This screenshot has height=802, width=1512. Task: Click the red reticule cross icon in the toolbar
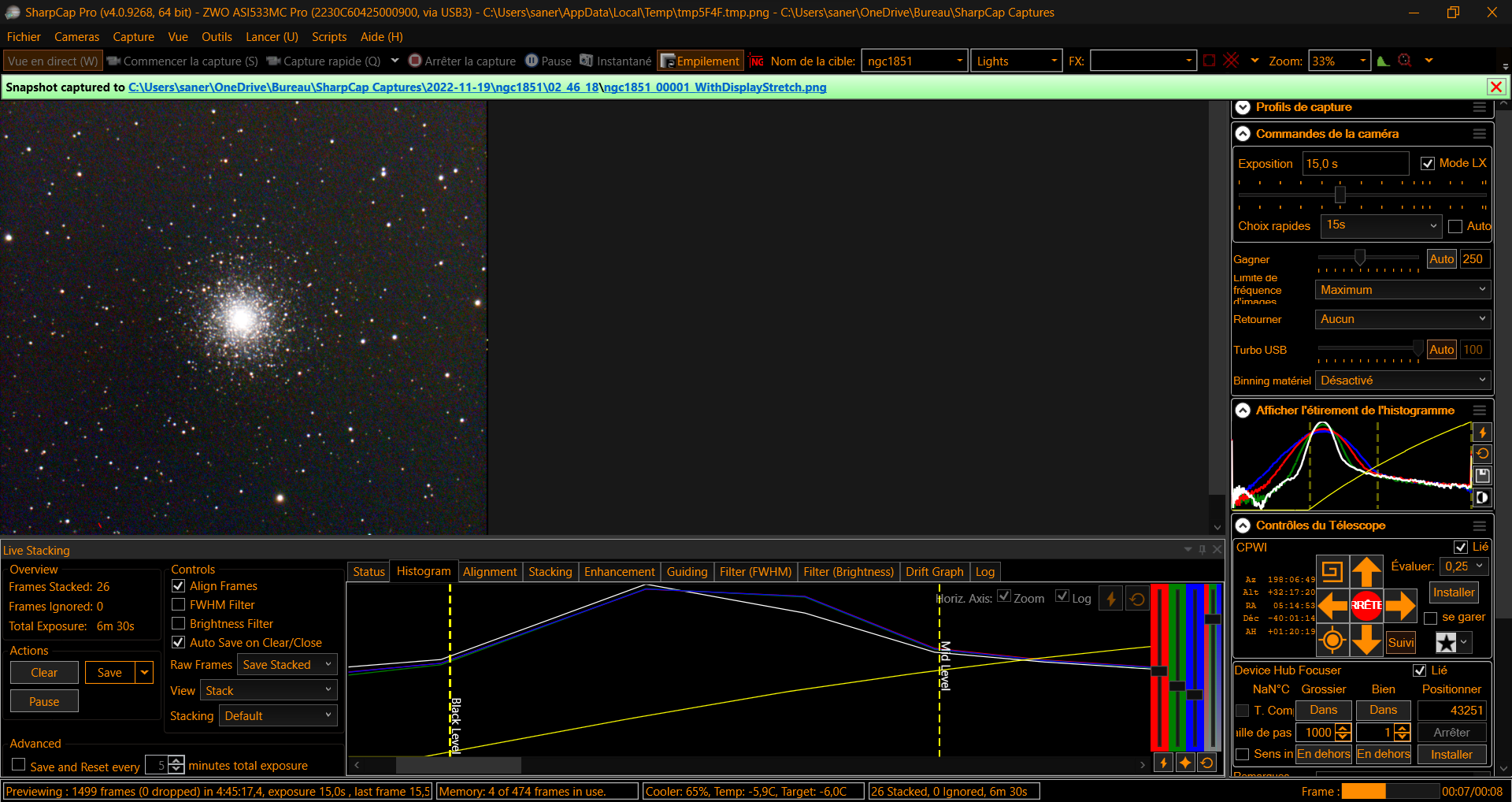point(1232,61)
